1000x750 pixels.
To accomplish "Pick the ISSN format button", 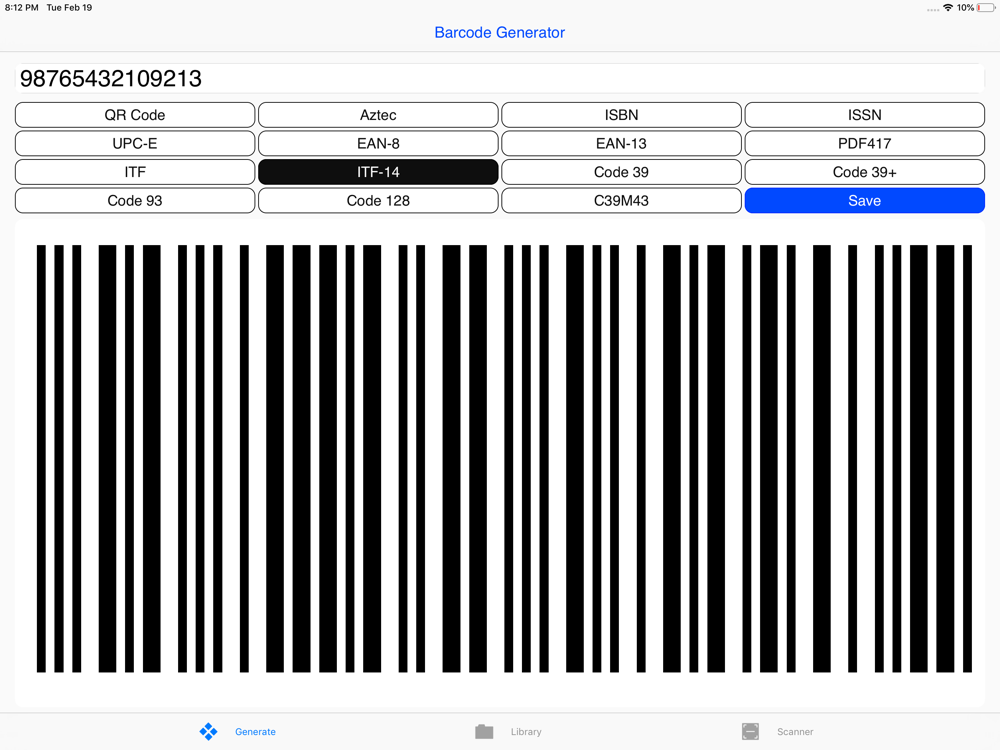I will pyautogui.click(x=865, y=115).
